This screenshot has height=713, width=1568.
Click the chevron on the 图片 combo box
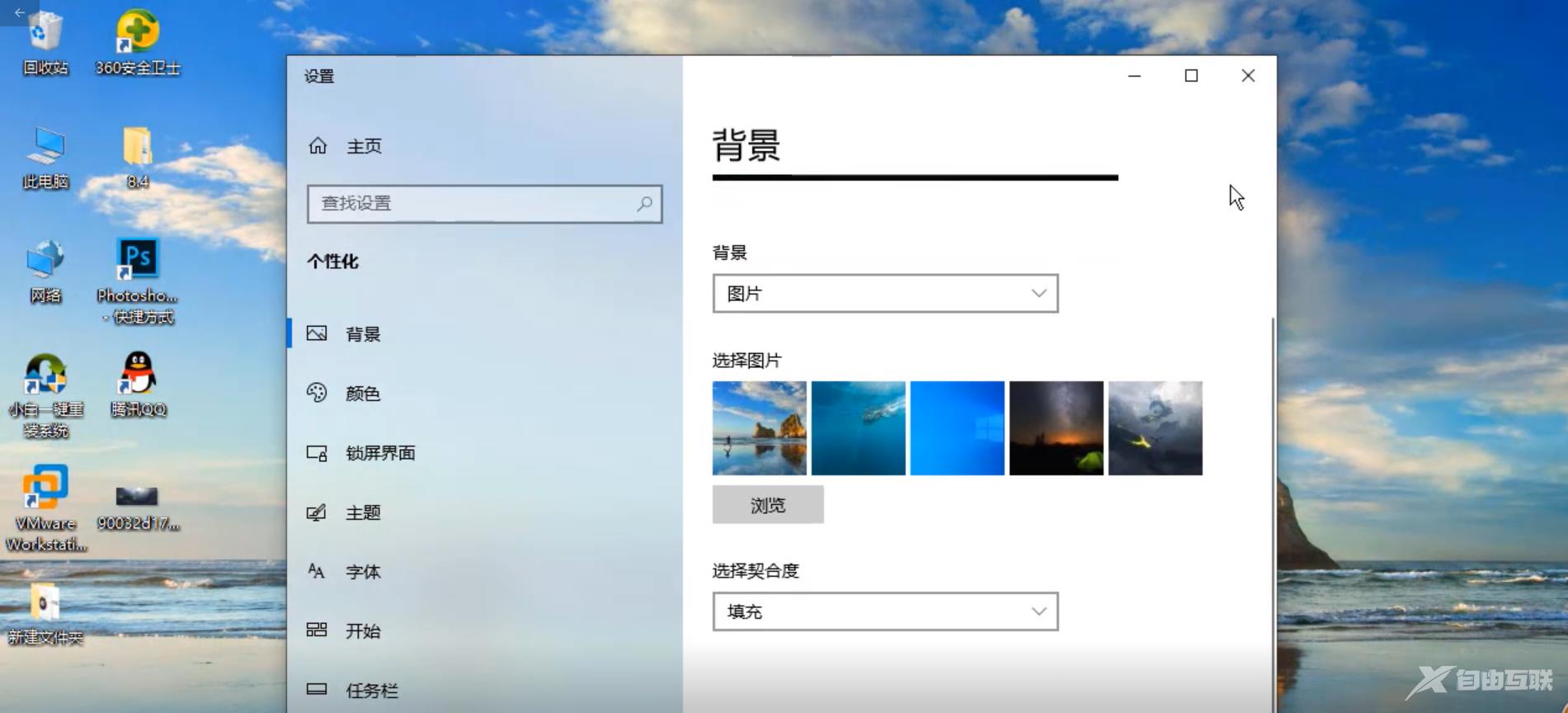pos(1038,293)
